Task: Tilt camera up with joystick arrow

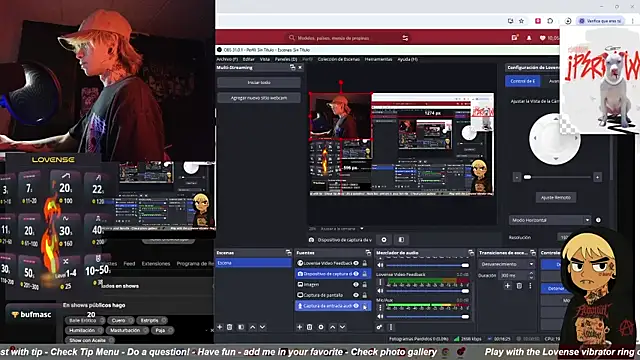Action: [x=555, y=119]
